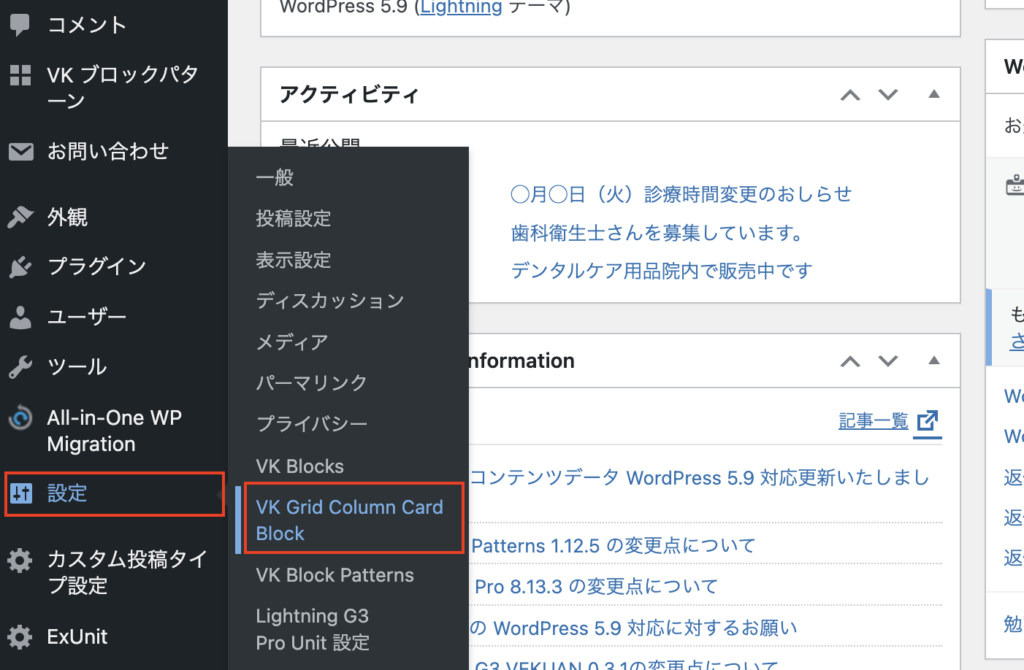Click the external link icon beside 記事一覧
Image resolution: width=1024 pixels, height=670 pixels.
(x=927, y=421)
